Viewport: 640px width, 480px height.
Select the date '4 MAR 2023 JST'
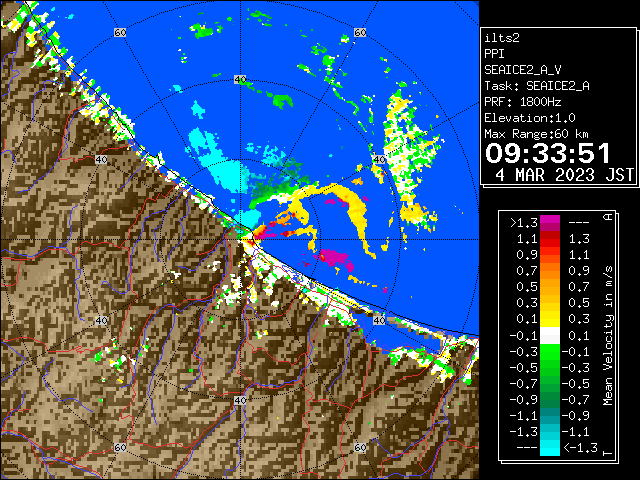point(564,175)
